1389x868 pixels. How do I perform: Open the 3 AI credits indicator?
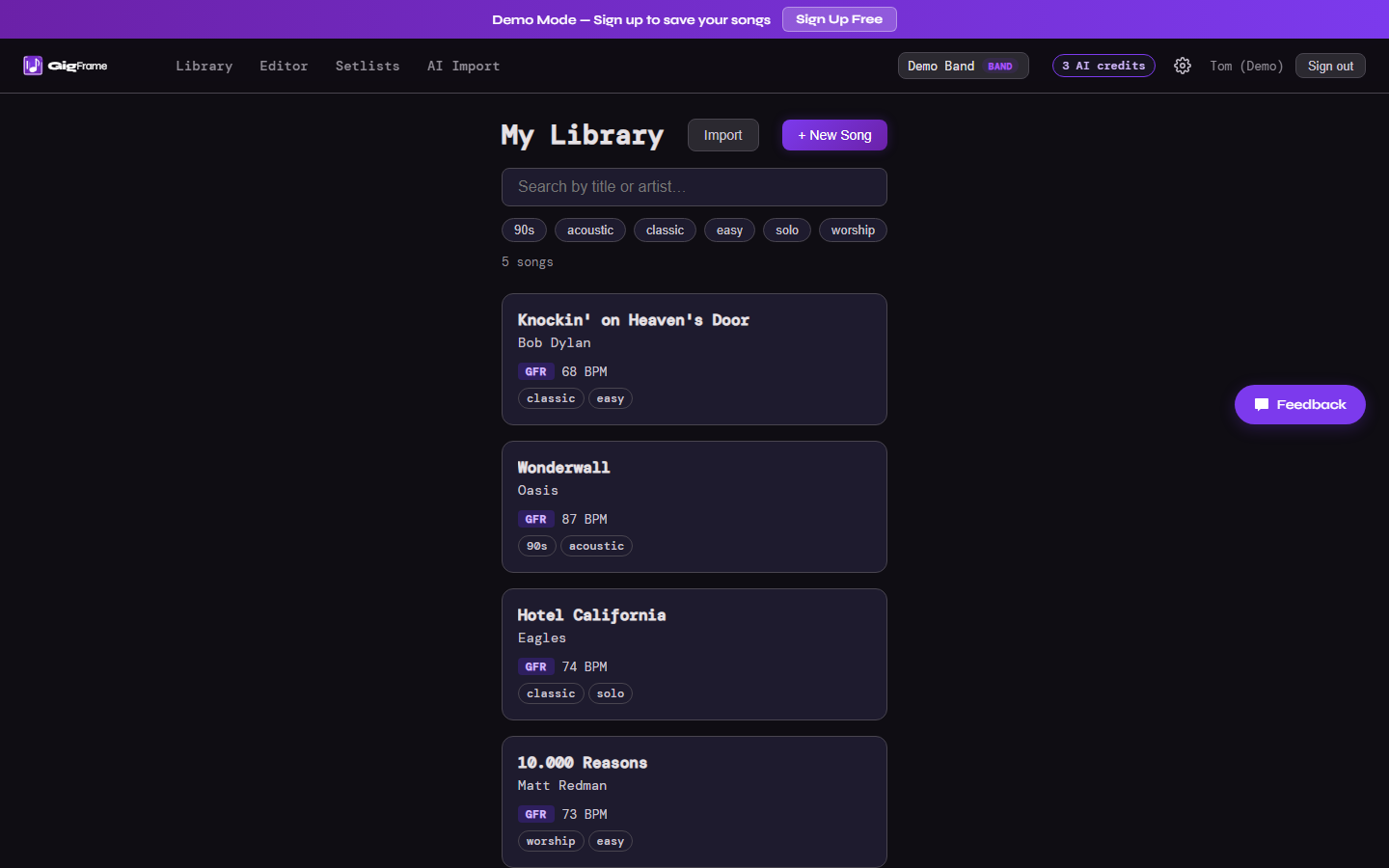pyautogui.click(x=1103, y=66)
